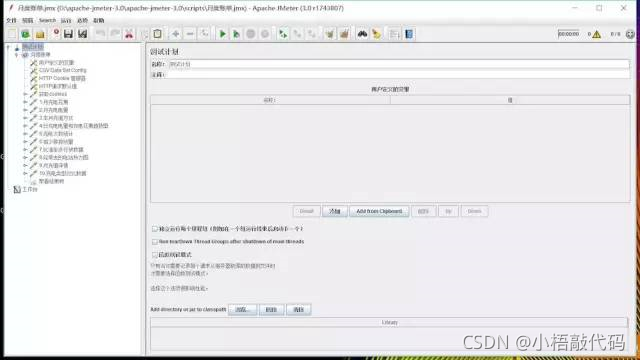Open the Search menu

[x=47, y=20]
